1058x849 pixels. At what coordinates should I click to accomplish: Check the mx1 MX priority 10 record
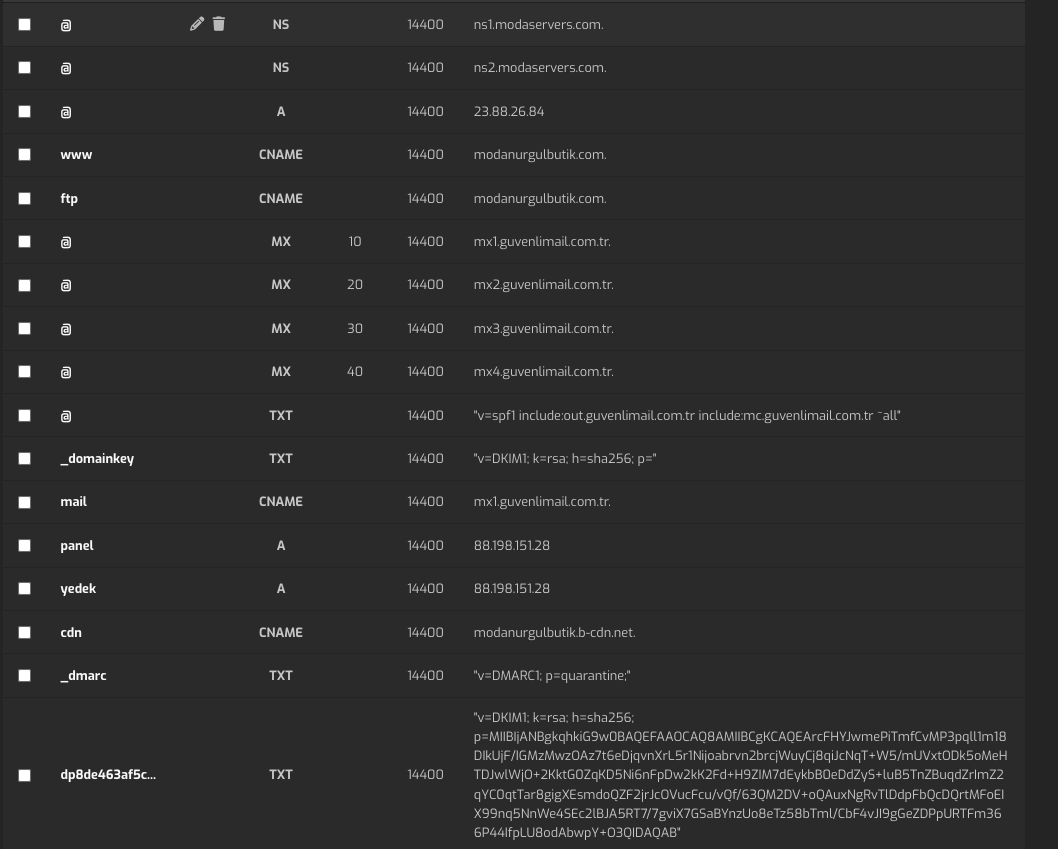[24, 242]
